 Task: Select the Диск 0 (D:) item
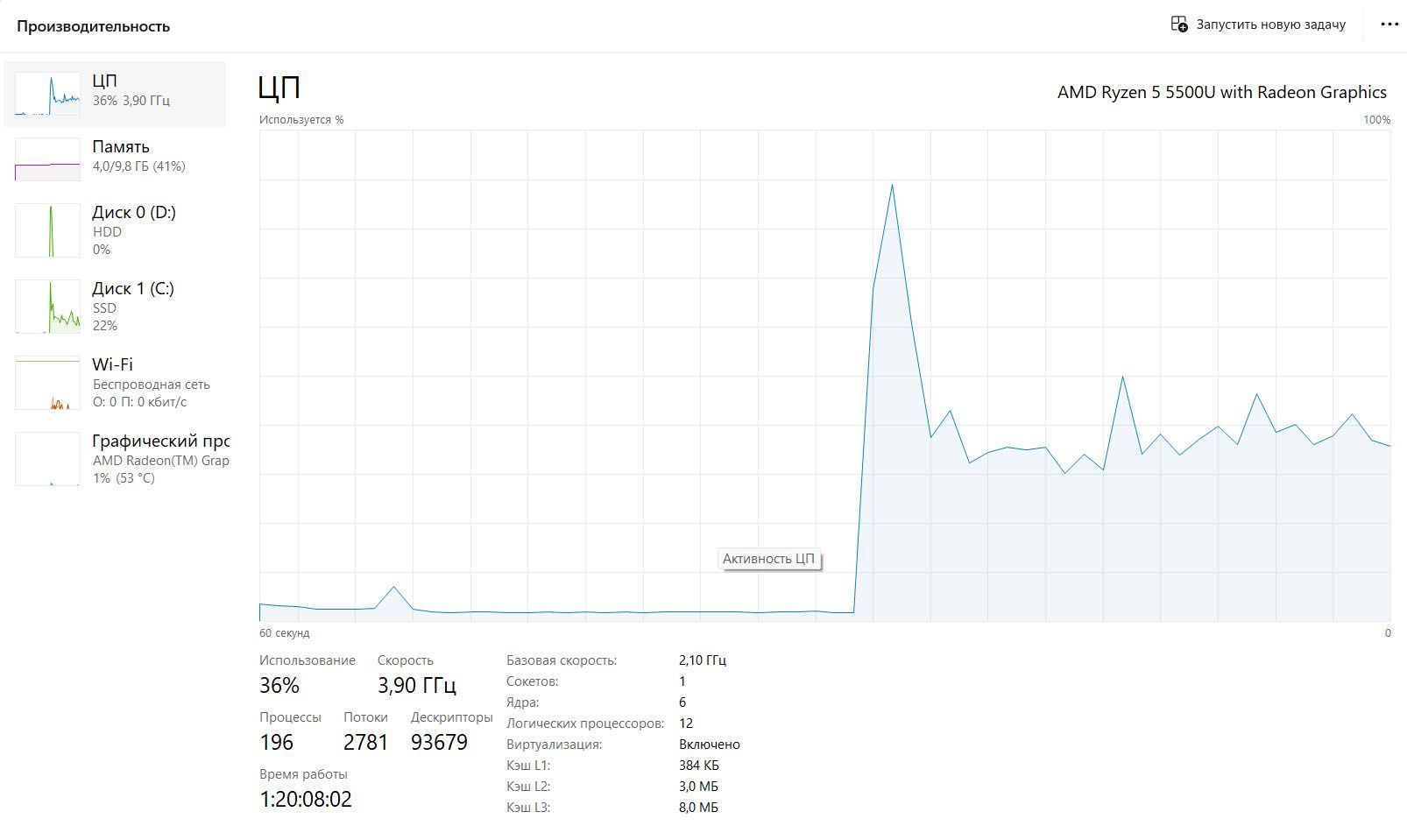click(x=115, y=230)
